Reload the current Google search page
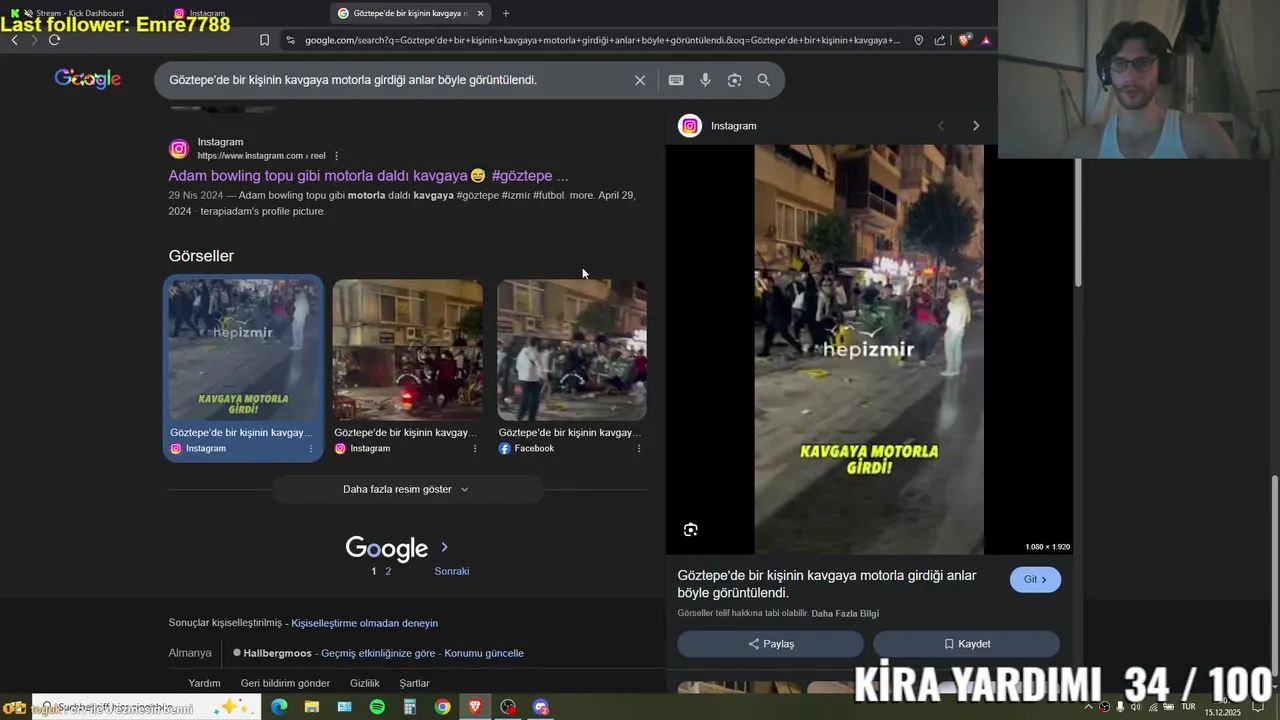Viewport: 1280px width, 720px height. [54, 40]
